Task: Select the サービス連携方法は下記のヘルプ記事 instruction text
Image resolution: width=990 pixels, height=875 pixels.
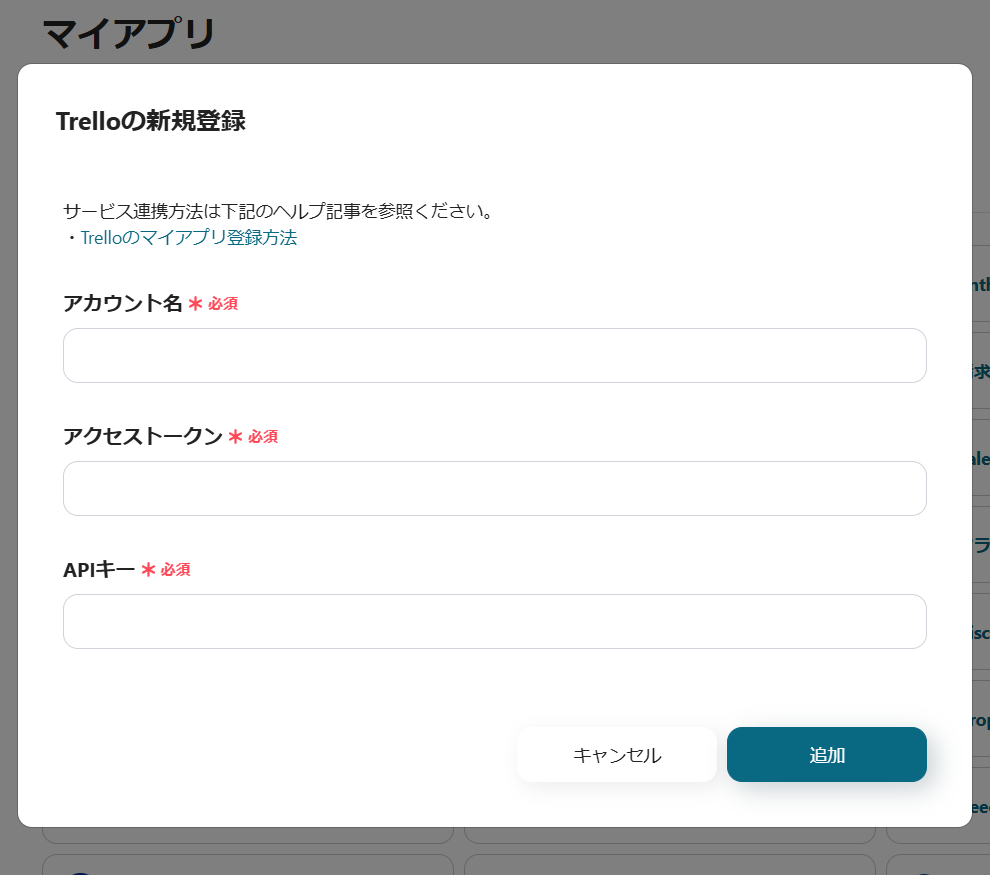Action: pos(278,211)
